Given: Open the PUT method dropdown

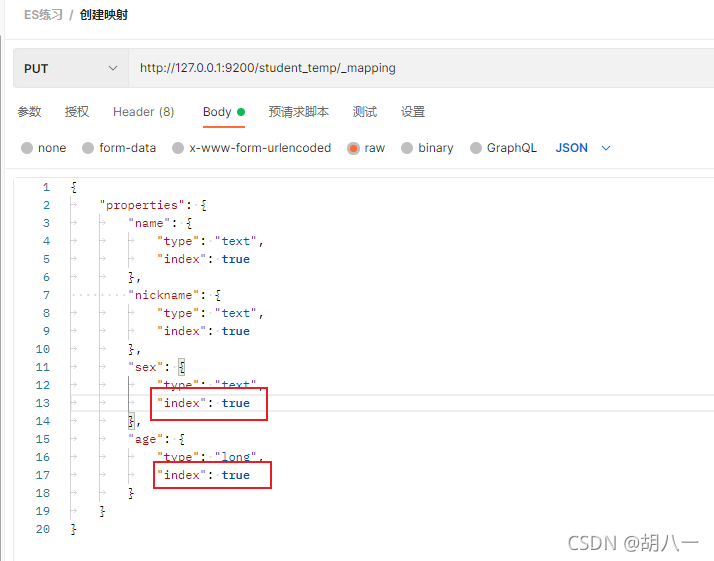Looking at the screenshot, I should click(71, 68).
